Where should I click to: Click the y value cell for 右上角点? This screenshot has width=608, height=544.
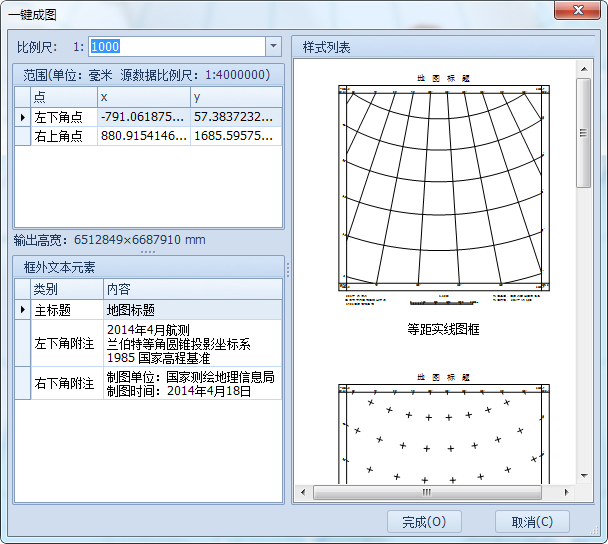tap(235, 136)
